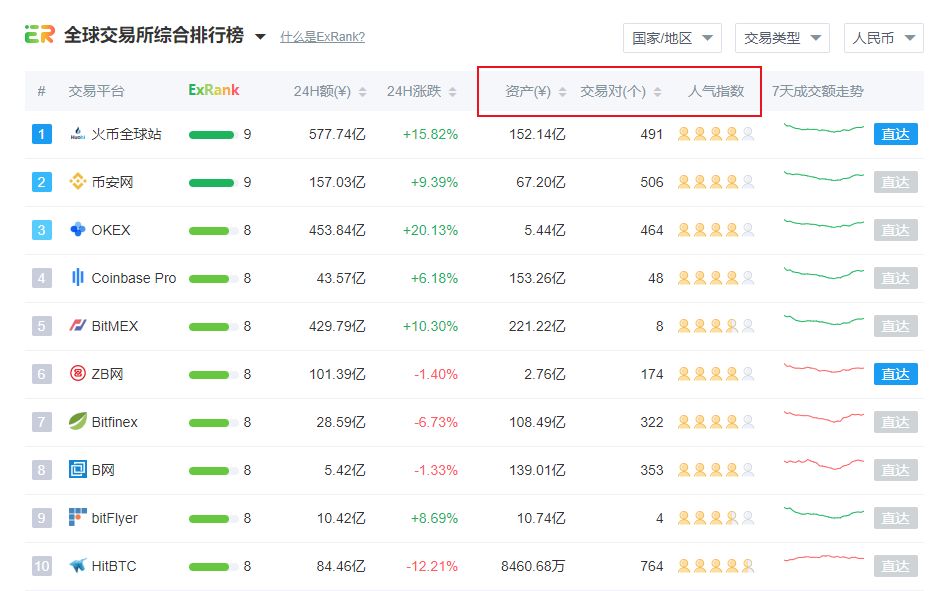Click the Binance (币安网) logo icon
This screenshot has height=591, width=936.
(x=78, y=181)
